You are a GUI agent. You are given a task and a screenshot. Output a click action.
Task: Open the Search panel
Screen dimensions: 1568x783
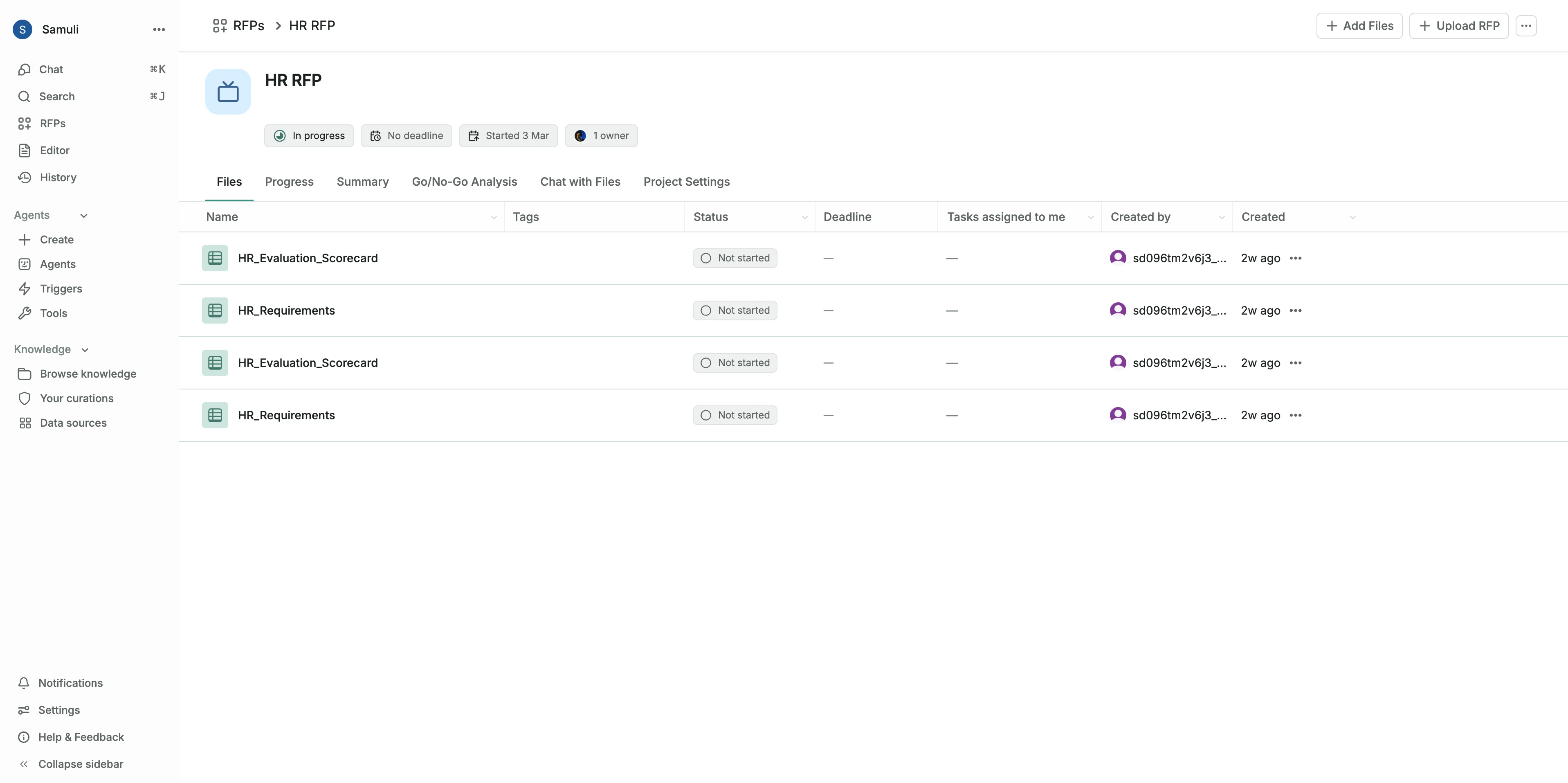coord(56,96)
